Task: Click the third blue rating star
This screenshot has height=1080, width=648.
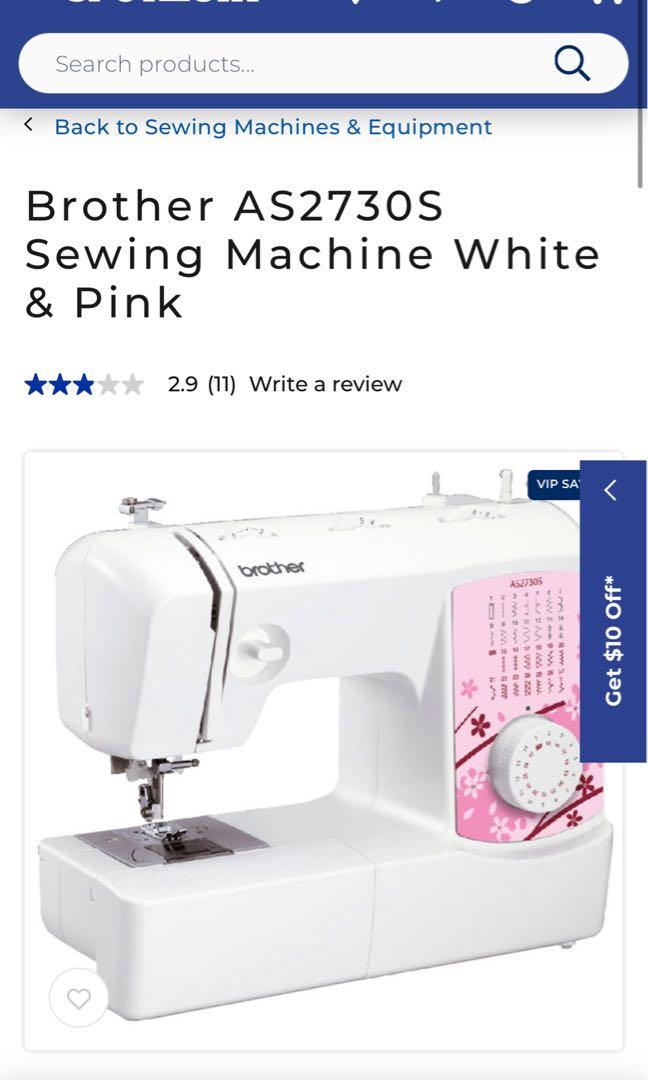Action: tap(84, 384)
